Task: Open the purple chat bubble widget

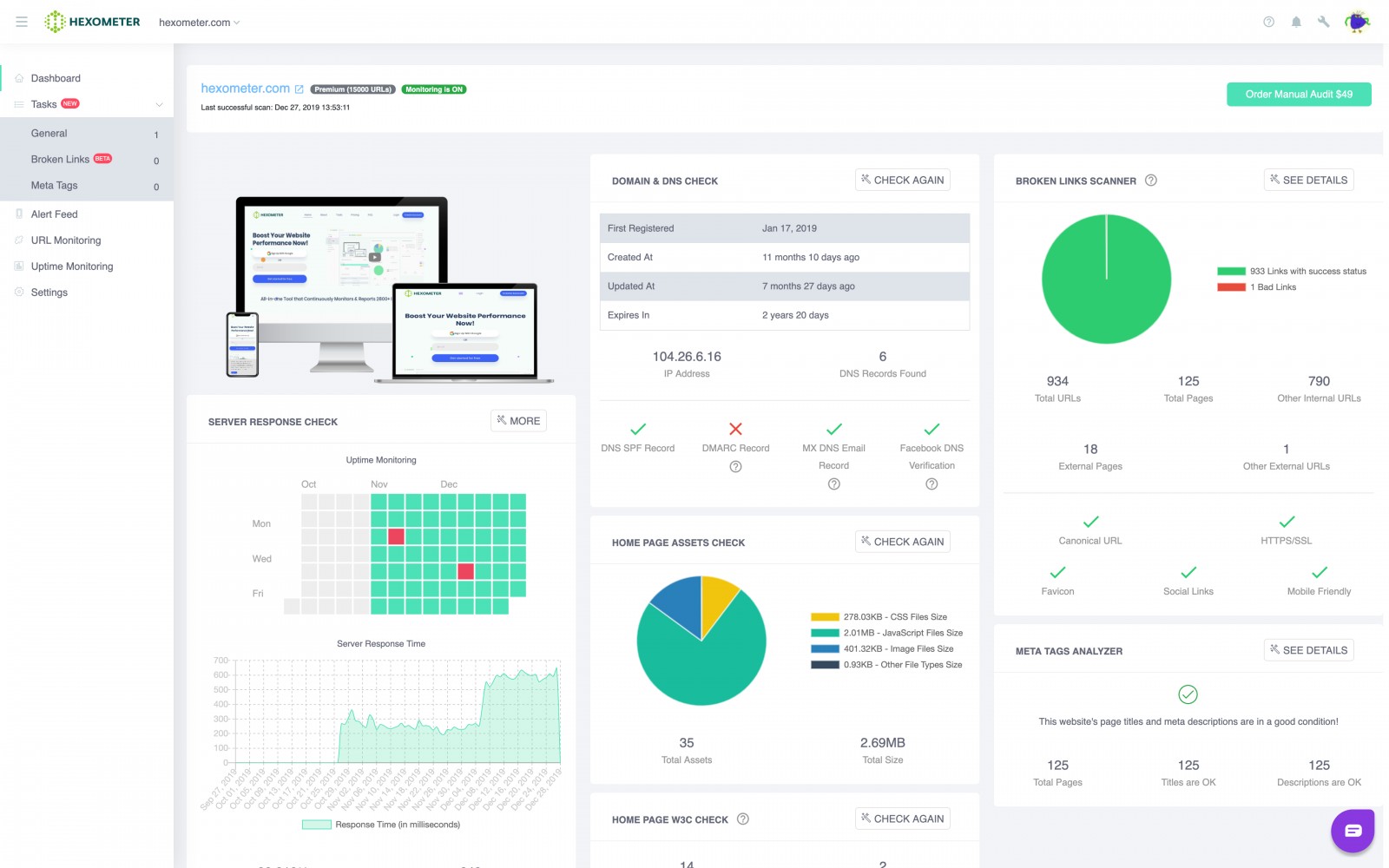Action: tap(1352, 830)
